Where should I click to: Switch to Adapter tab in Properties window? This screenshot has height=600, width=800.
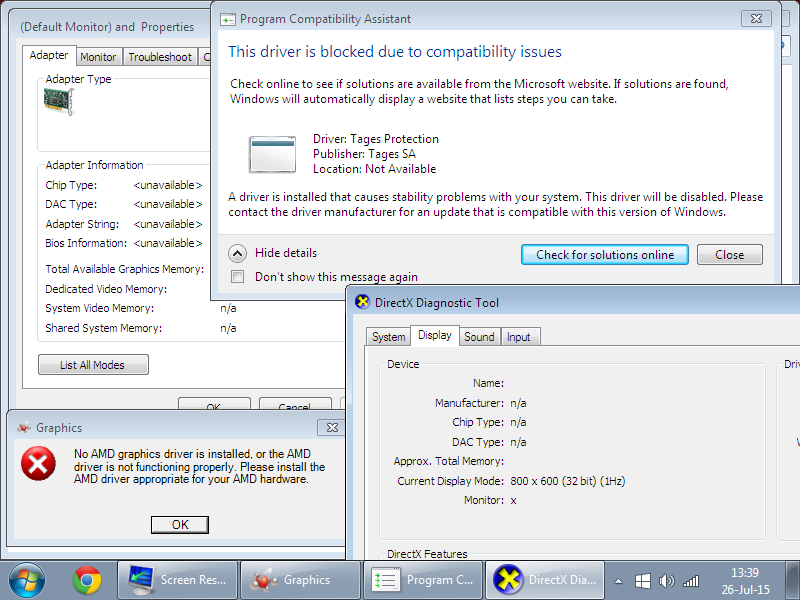(49, 55)
